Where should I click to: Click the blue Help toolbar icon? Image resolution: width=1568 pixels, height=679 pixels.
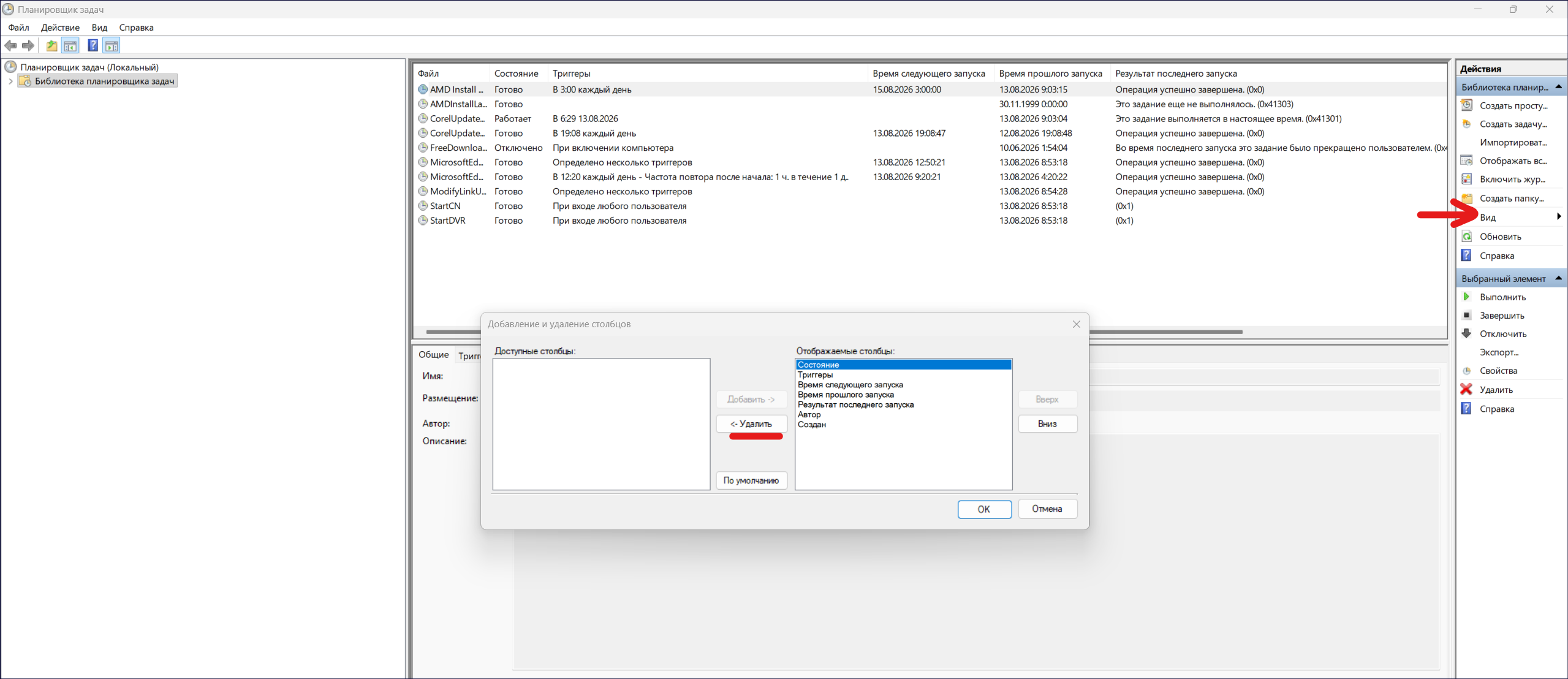[x=93, y=45]
